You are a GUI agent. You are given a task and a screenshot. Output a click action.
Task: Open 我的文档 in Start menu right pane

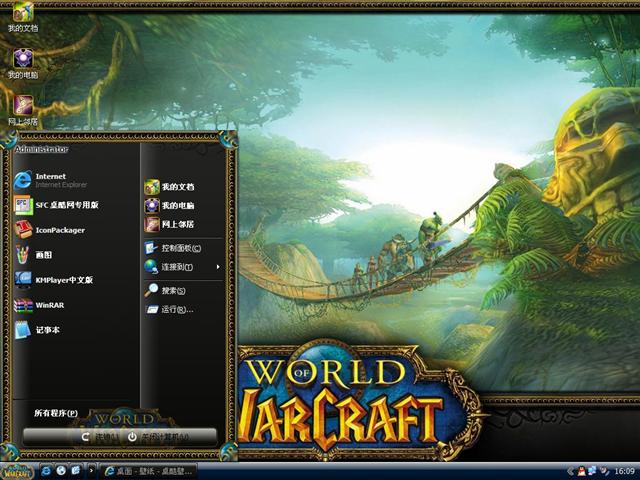169,187
